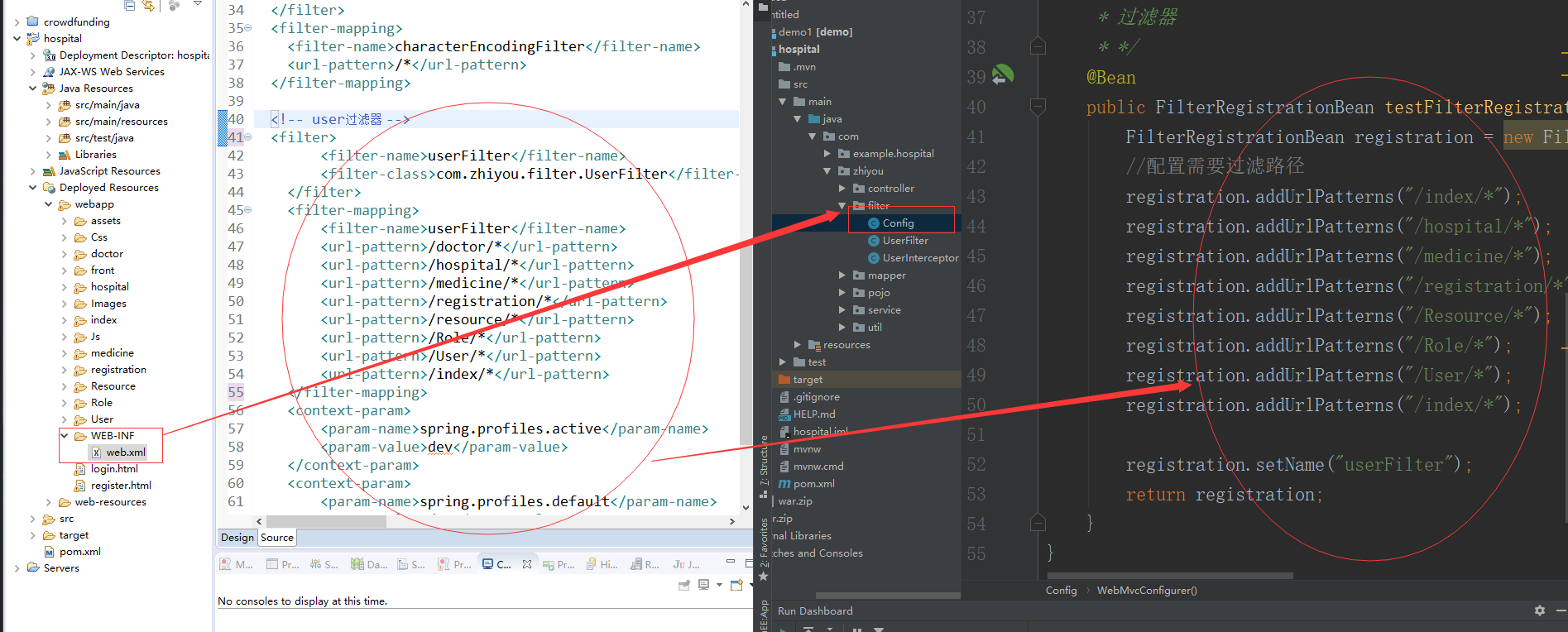Open the Properties view tab

coord(283,564)
